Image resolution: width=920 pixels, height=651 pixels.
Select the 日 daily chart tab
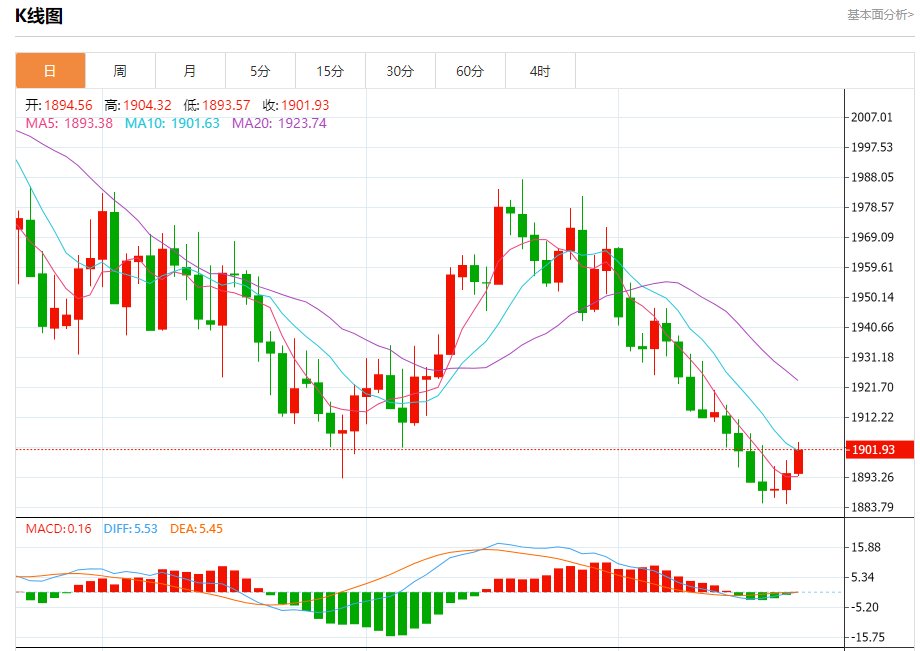coord(50,71)
